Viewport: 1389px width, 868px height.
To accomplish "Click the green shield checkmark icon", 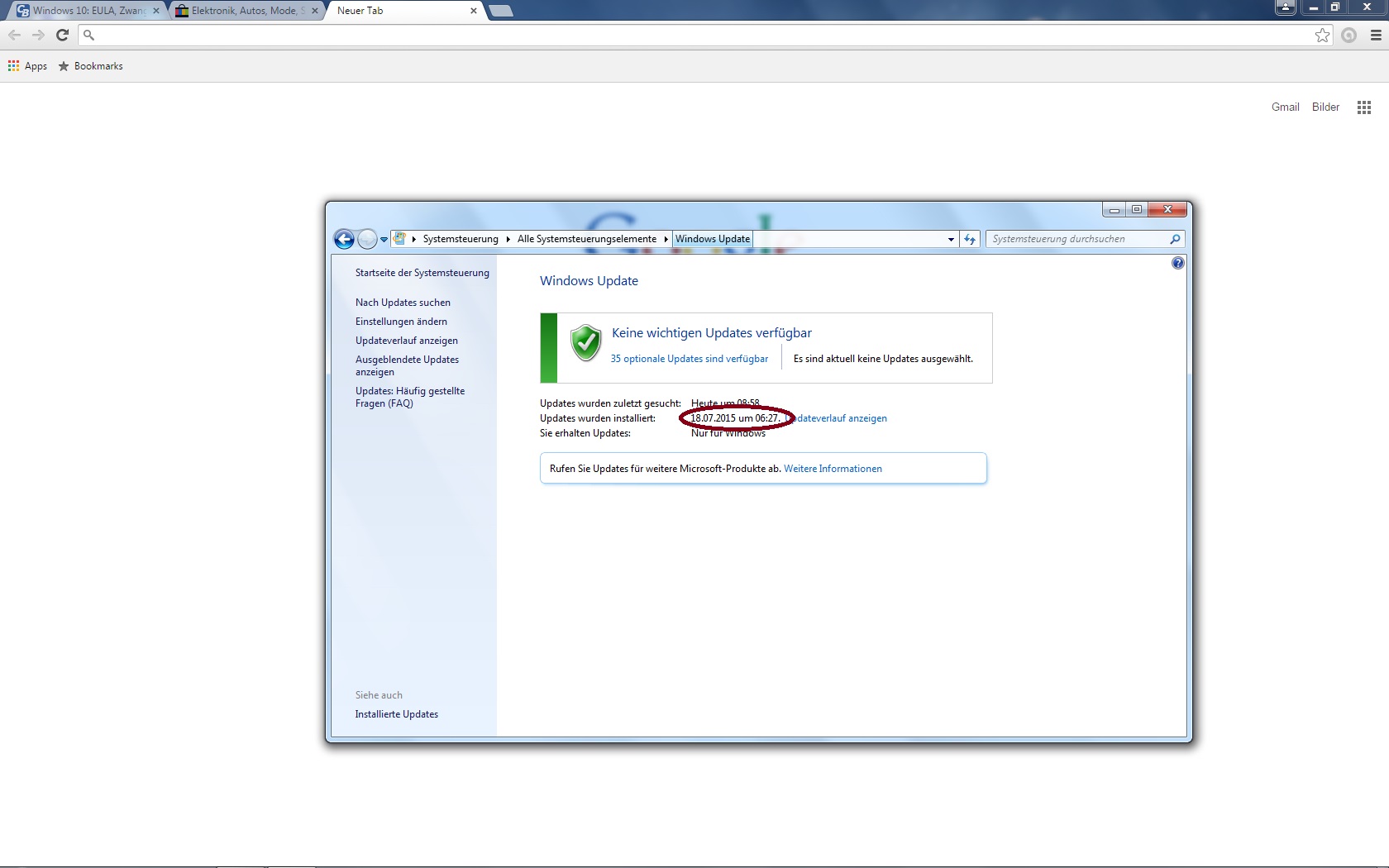I will (585, 342).
